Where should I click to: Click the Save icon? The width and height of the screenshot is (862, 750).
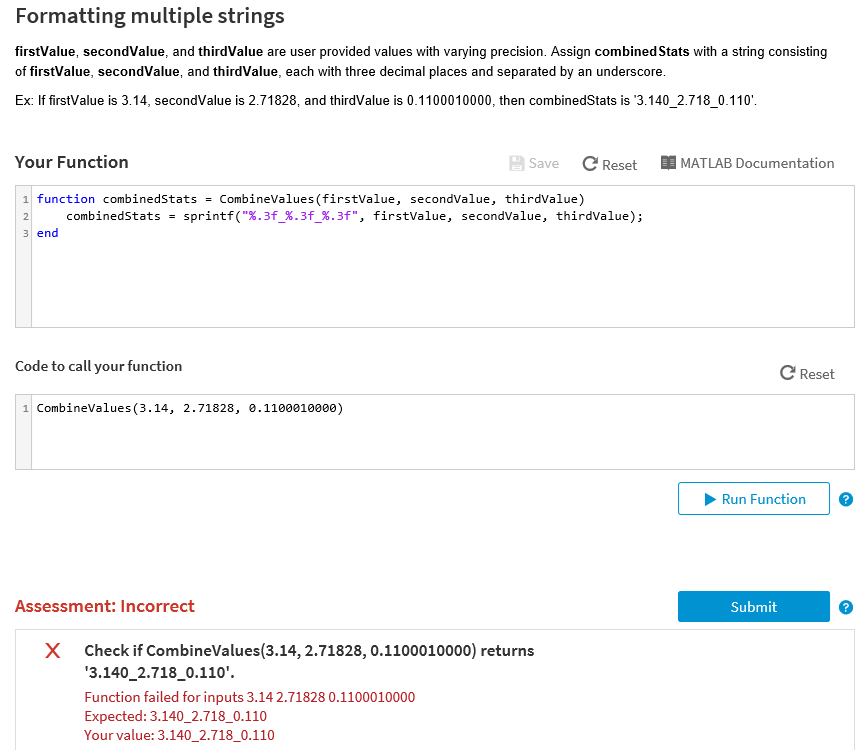click(x=516, y=164)
